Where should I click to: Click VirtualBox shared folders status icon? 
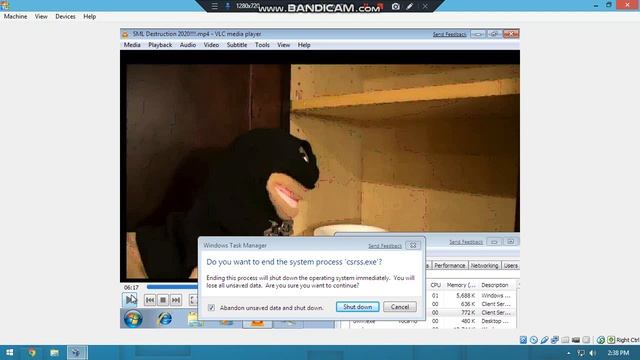(565, 340)
